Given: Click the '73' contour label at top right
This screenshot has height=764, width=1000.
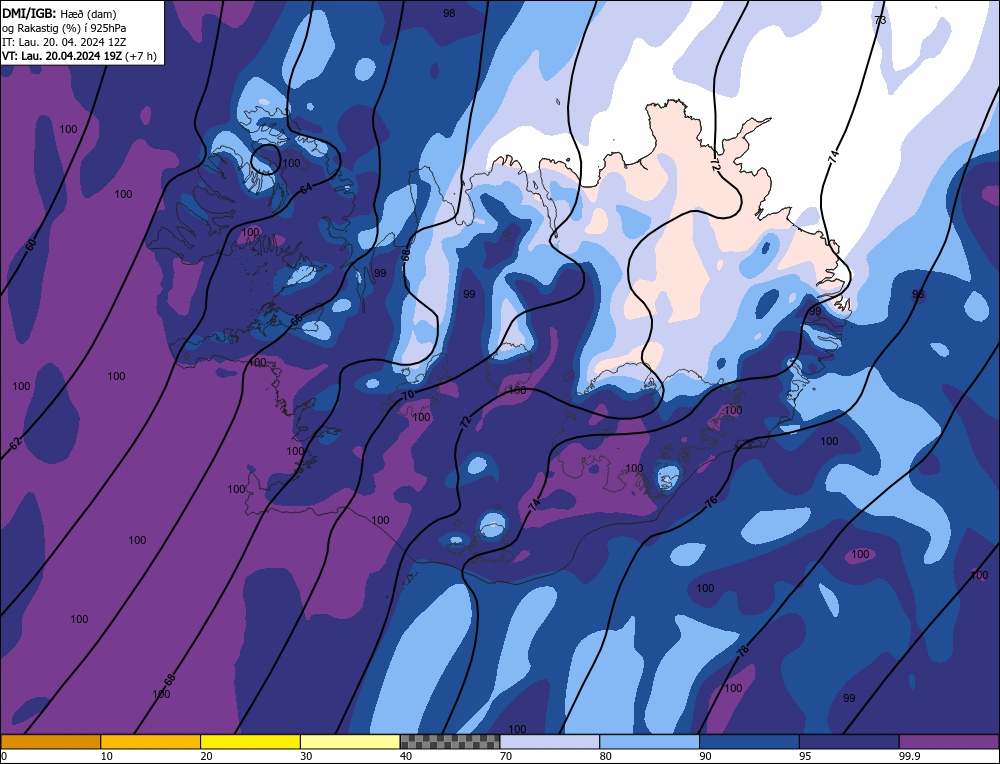Looking at the screenshot, I should pyautogui.click(x=880, y=20).
